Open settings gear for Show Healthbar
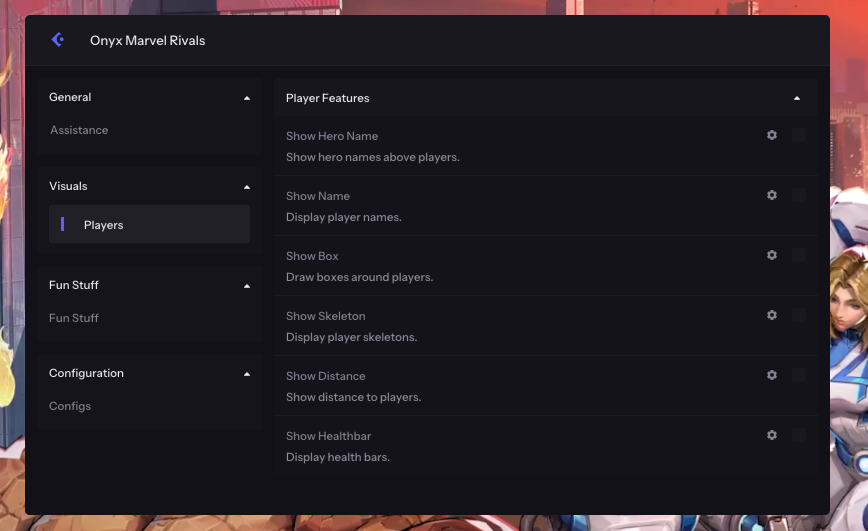The height and width of the screenshot is (531, 868). pyautogui.click(x=772, y=435)
